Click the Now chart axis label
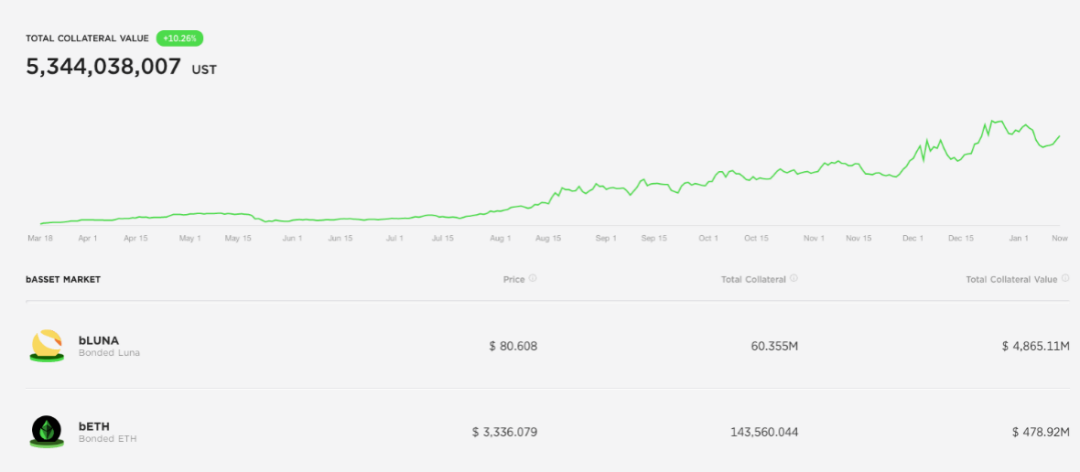1080x472 pixels. pos(1059,238)
